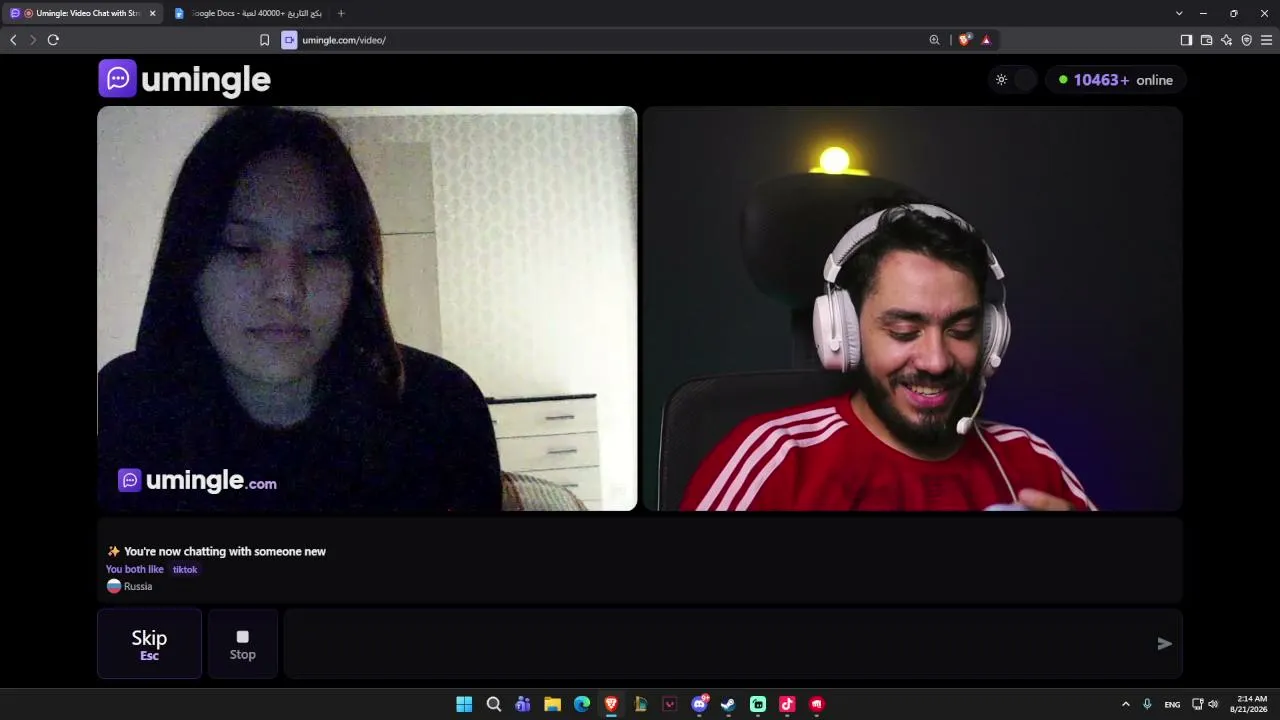The height and width of the screenshot is (720, 1280).
Task: Open TikTok from the taskbar
Action: click(x=787, y=704)
